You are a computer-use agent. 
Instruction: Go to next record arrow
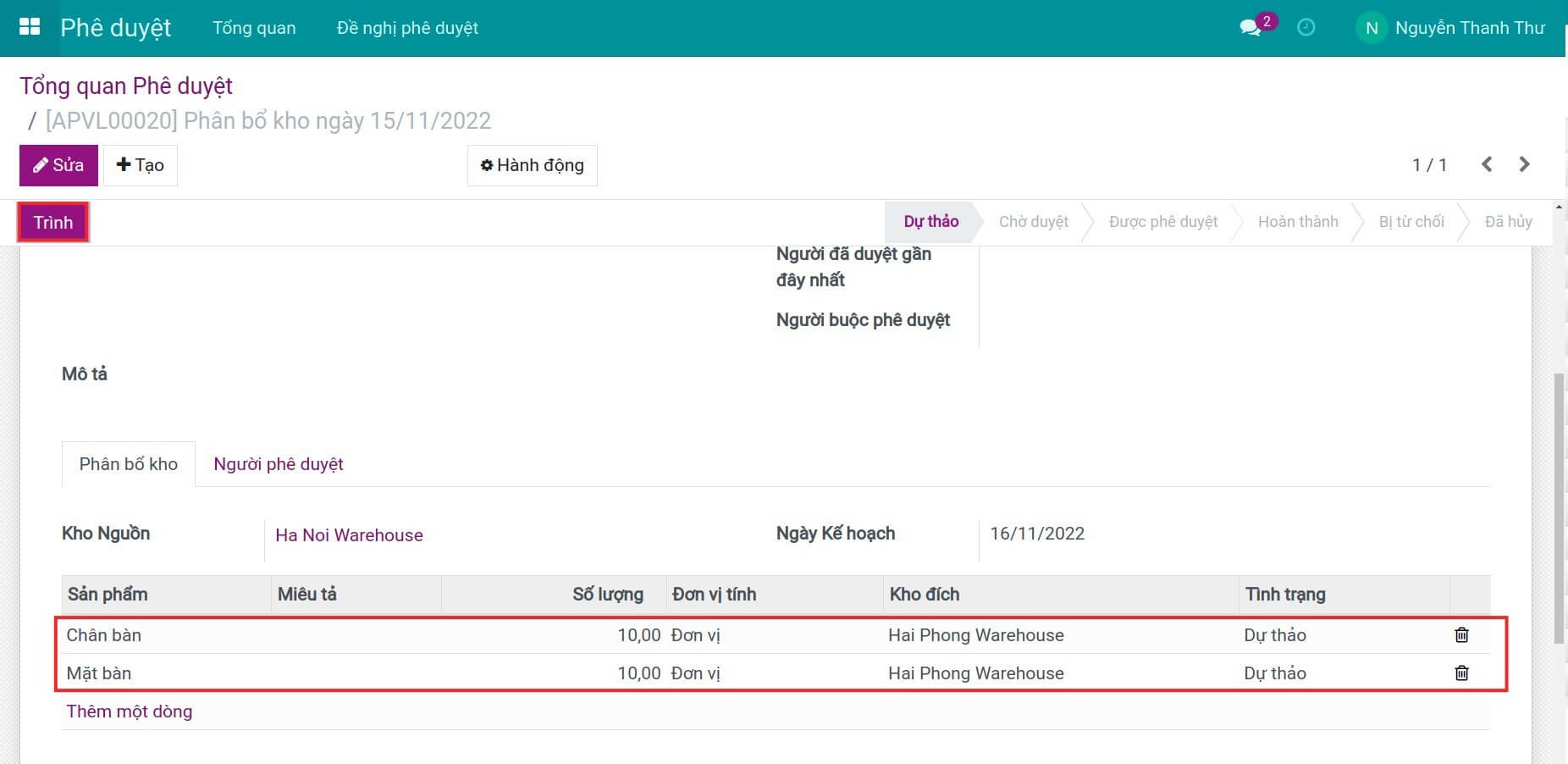coord(1525,164)
